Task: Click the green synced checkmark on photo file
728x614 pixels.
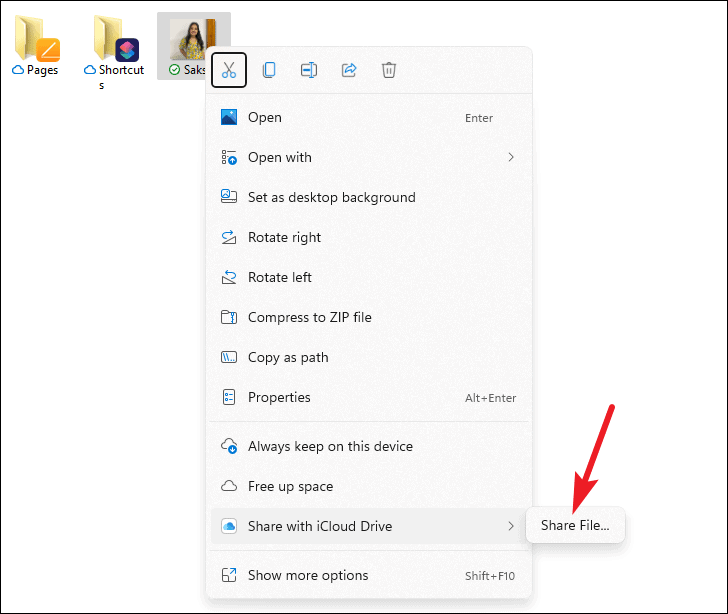Action: pyautogui.click(x=175, y=70)
